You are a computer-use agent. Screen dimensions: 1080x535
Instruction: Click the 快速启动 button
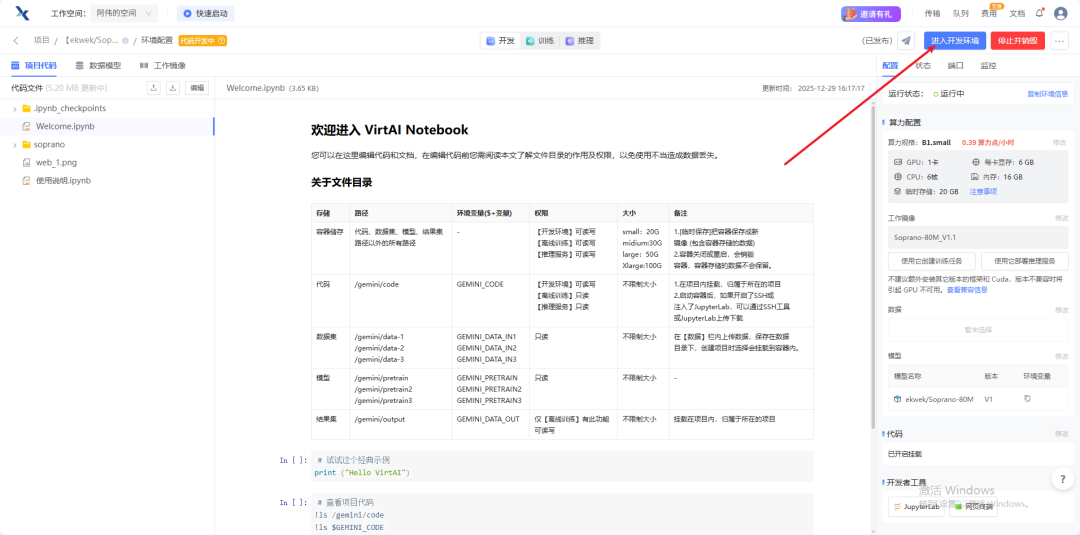(205, 13)
